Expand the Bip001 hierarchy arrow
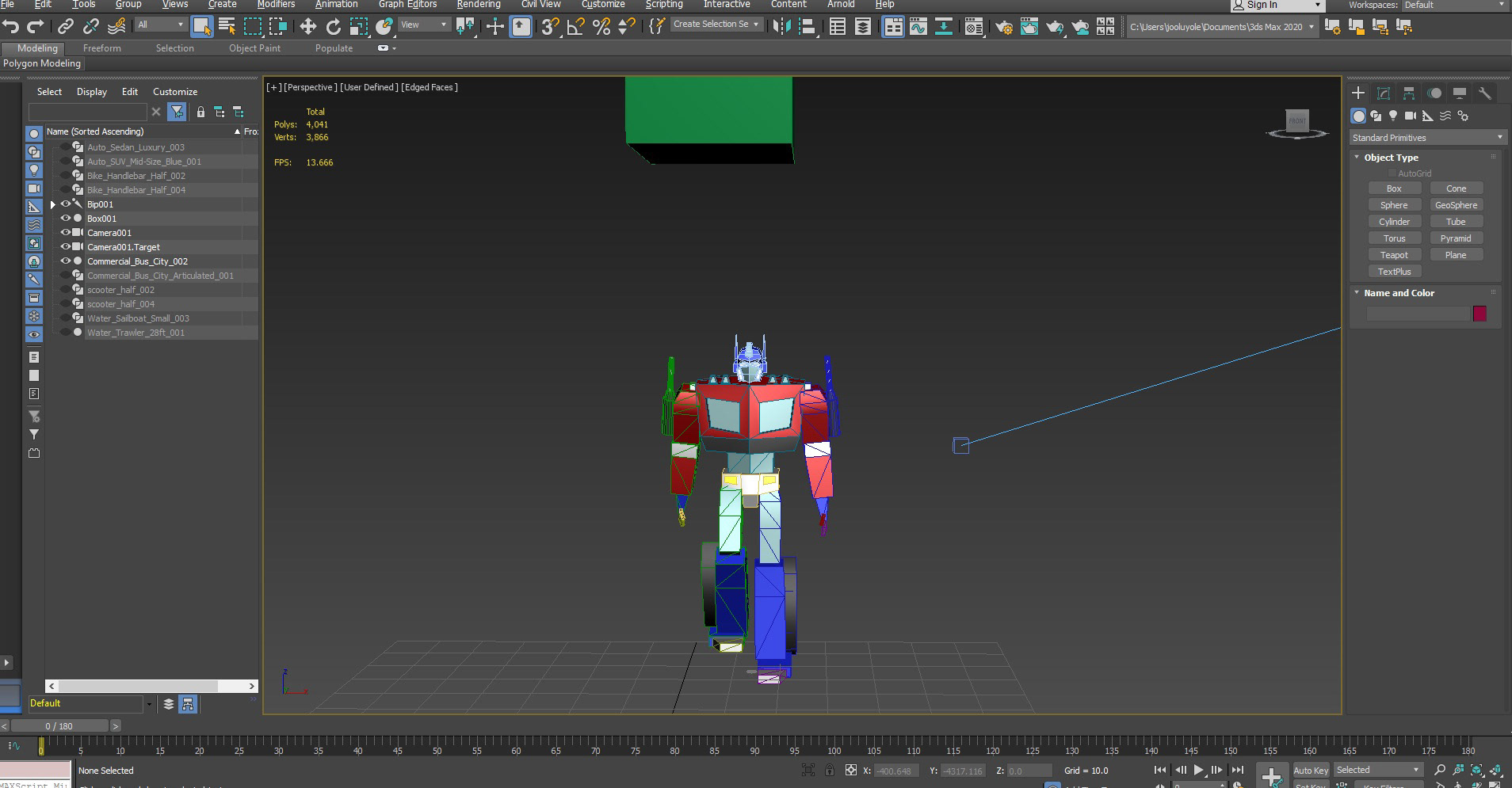1512x788 pixels. click(53, 204)
